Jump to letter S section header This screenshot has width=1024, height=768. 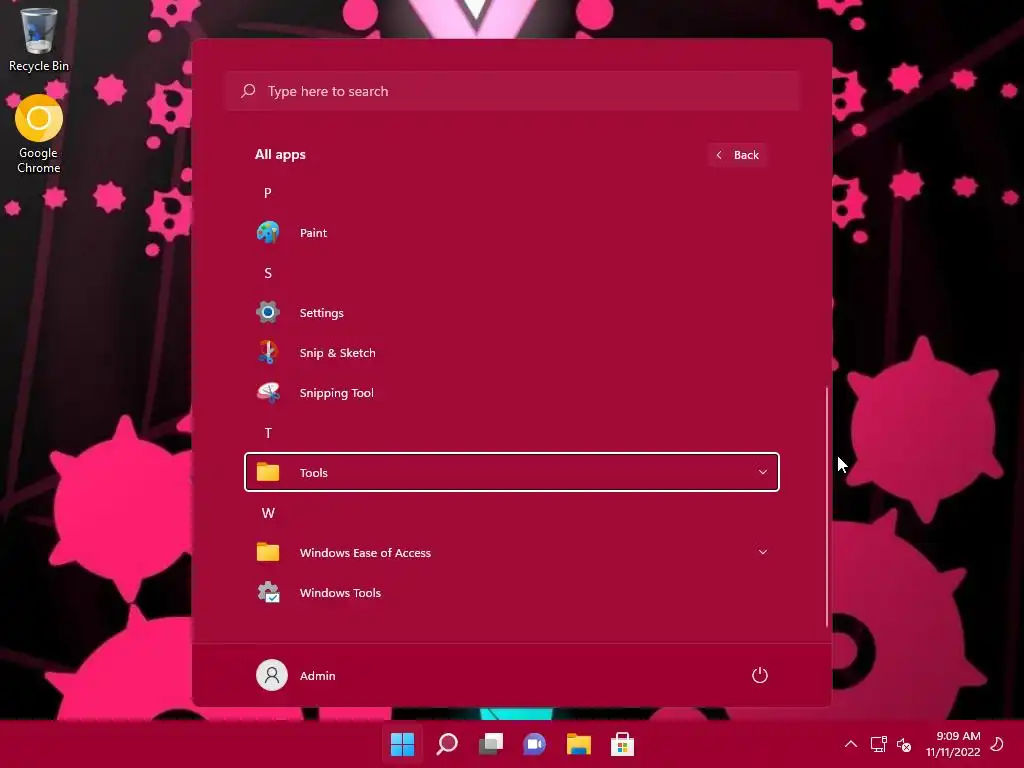[268, 273]
